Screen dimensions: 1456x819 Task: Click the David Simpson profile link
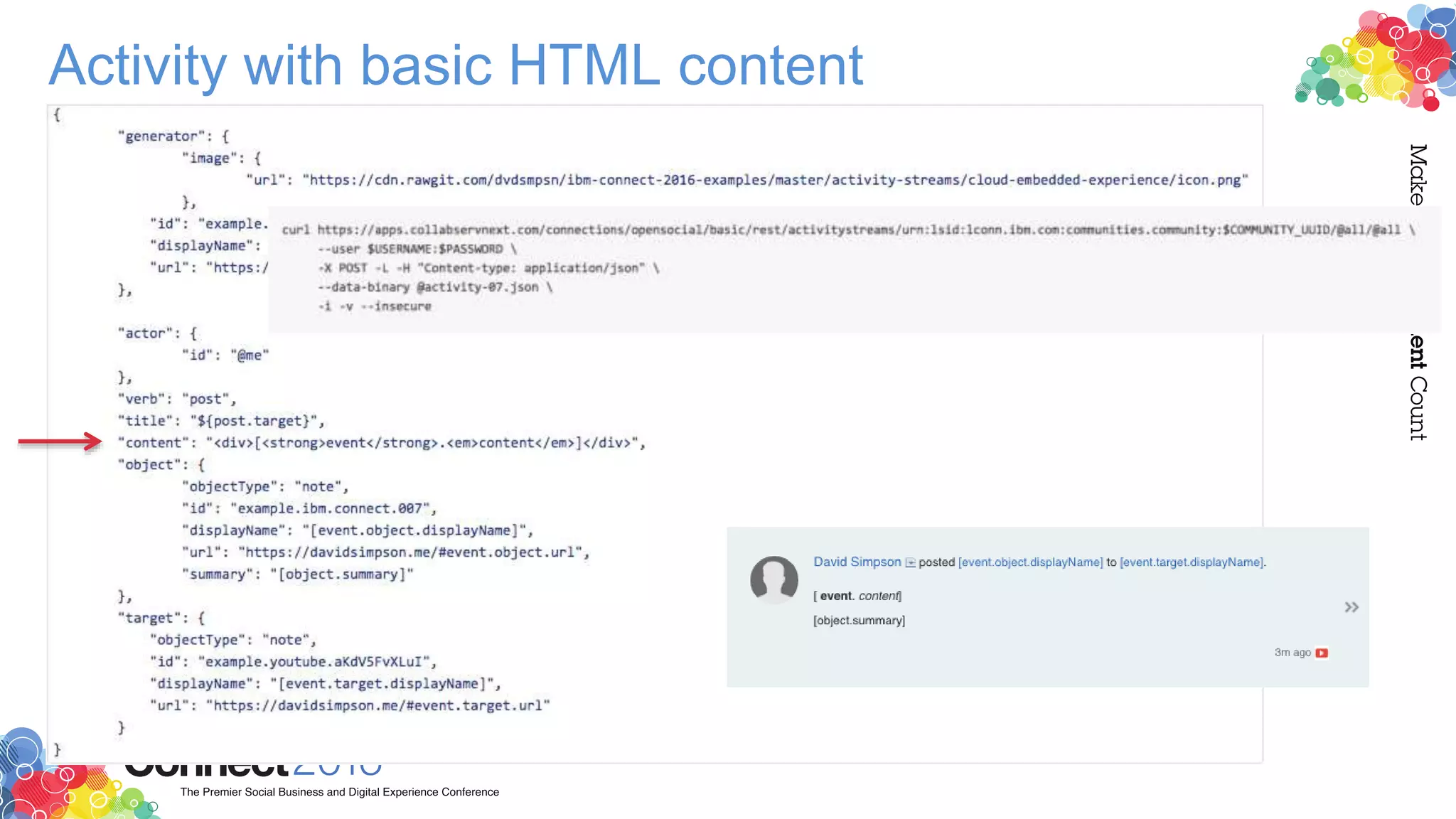click(x=857, y=562)
